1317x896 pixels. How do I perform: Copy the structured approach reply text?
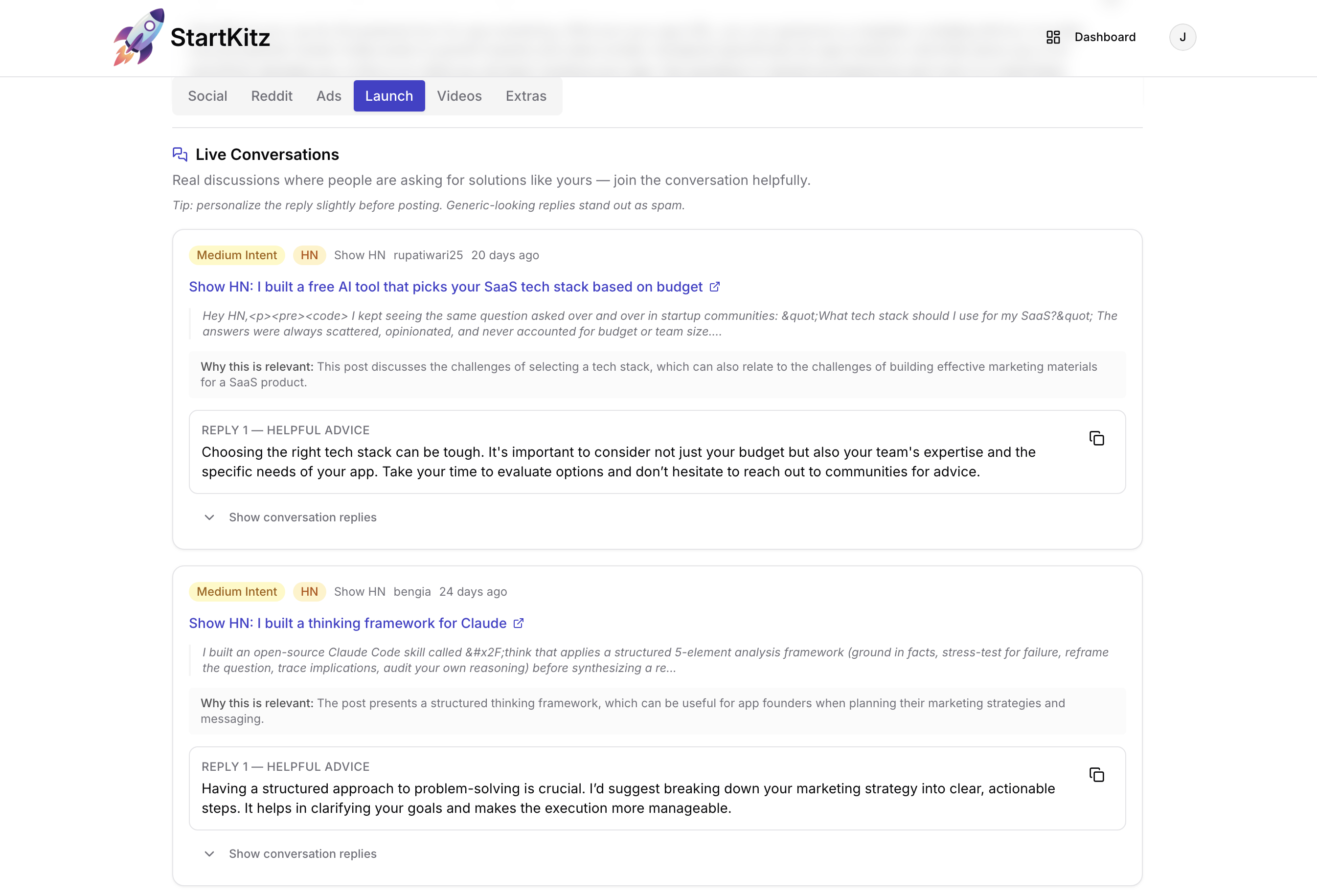click(x=1097, y=775)
